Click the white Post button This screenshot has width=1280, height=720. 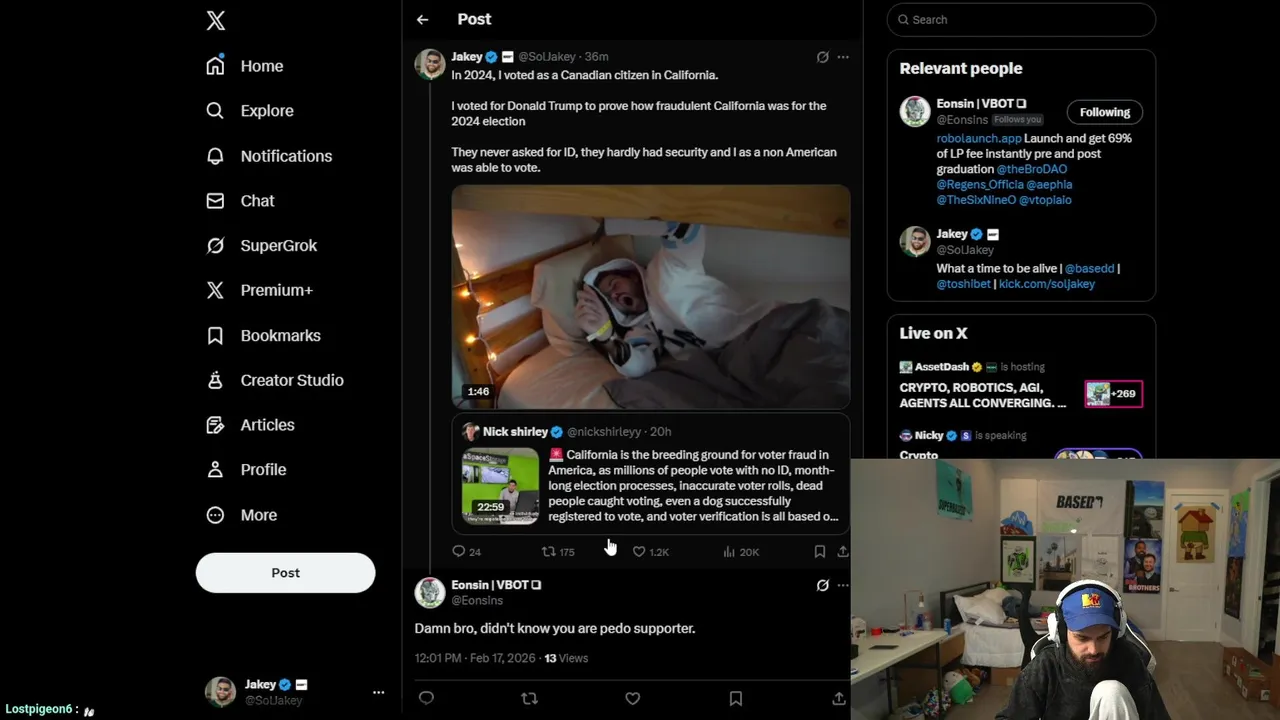click(x=286, y=573)
